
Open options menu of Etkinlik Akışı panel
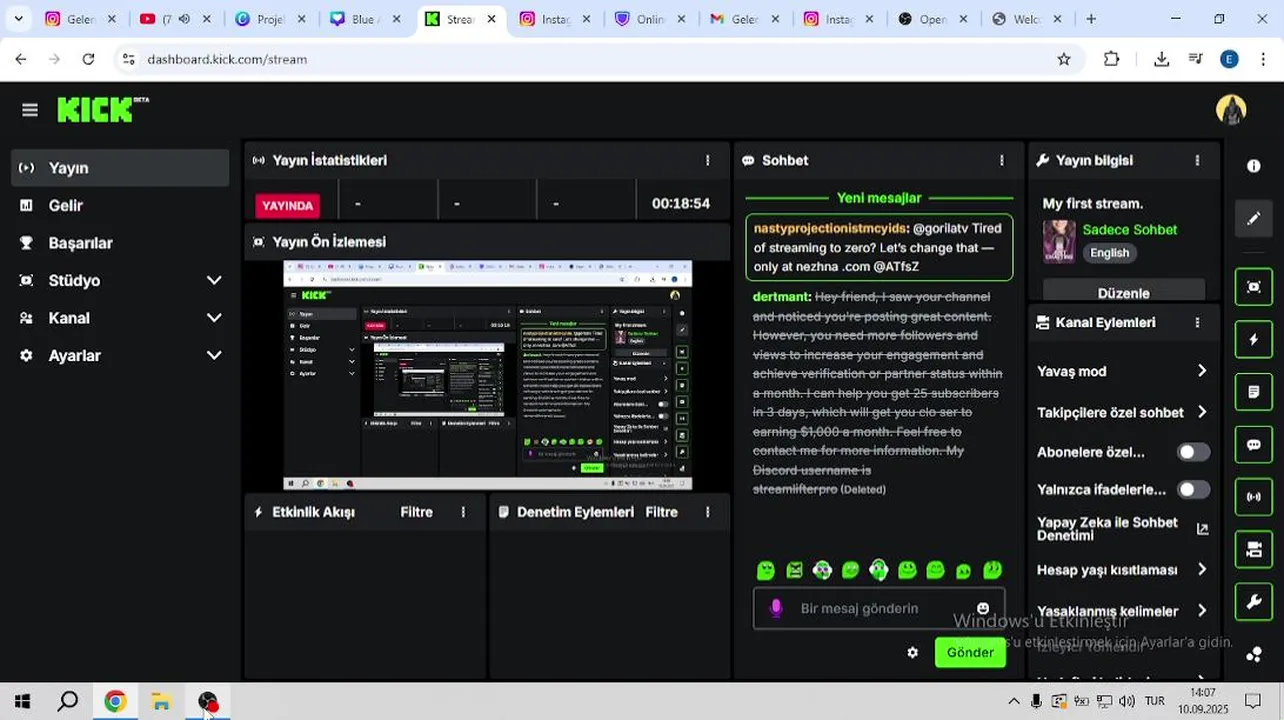(463, 512)
